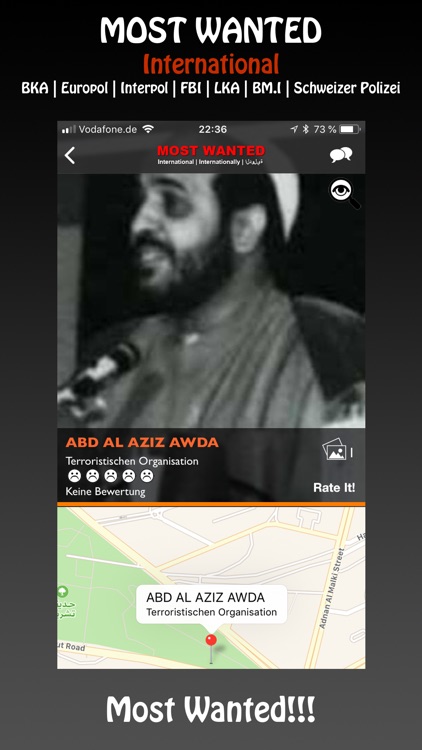Tap the Bluetooth status icon
This screenshot has width=422, height=750.
coord(306,129)
